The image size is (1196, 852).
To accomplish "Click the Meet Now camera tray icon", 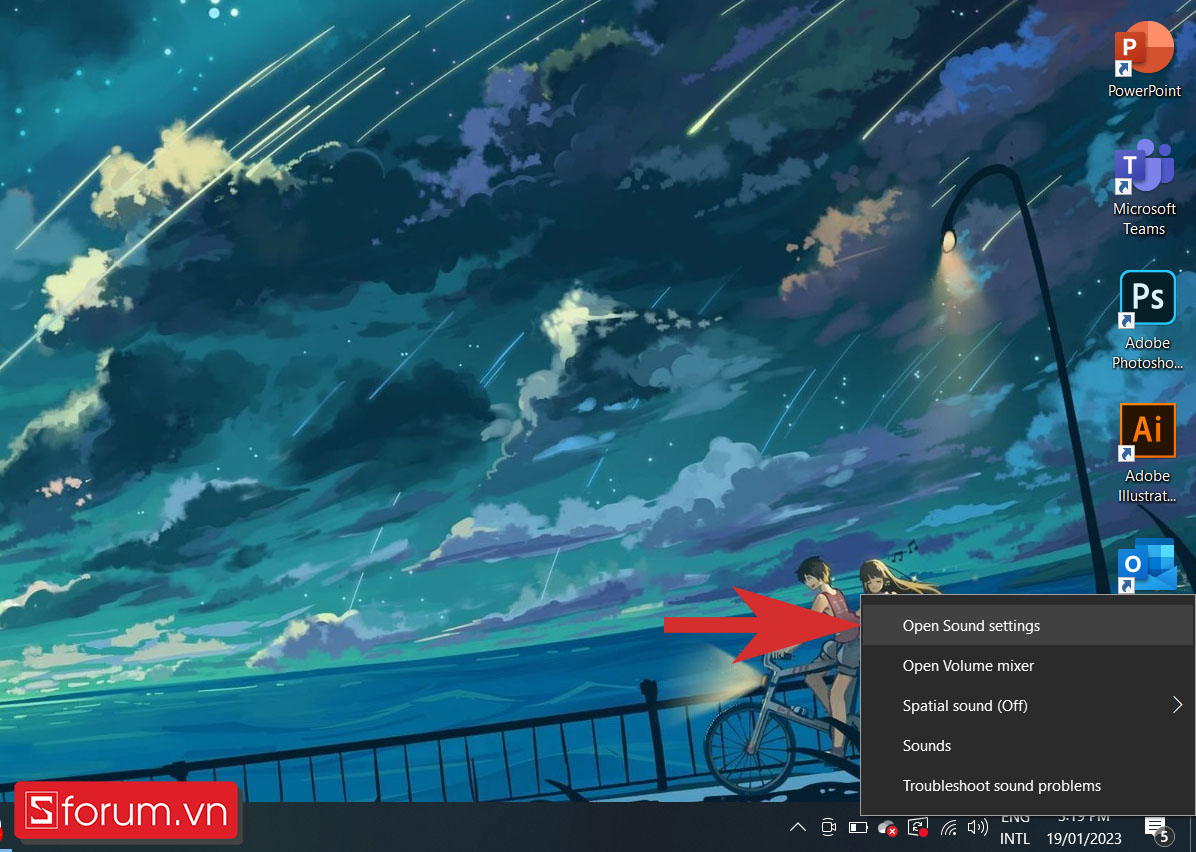I will tap(828, 828).
